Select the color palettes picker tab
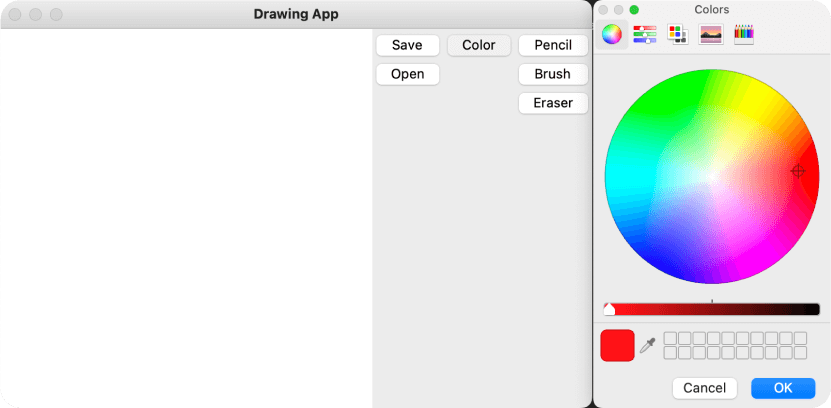This screenshot has width=831, height=408. (678, 35)
